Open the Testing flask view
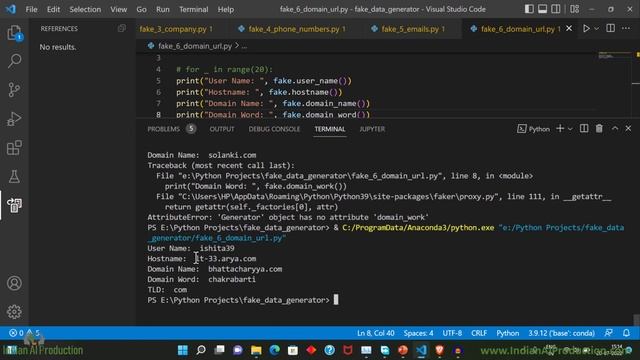This screenshot has height=360, width=640. pyautogui.click(x=14, y=176)
